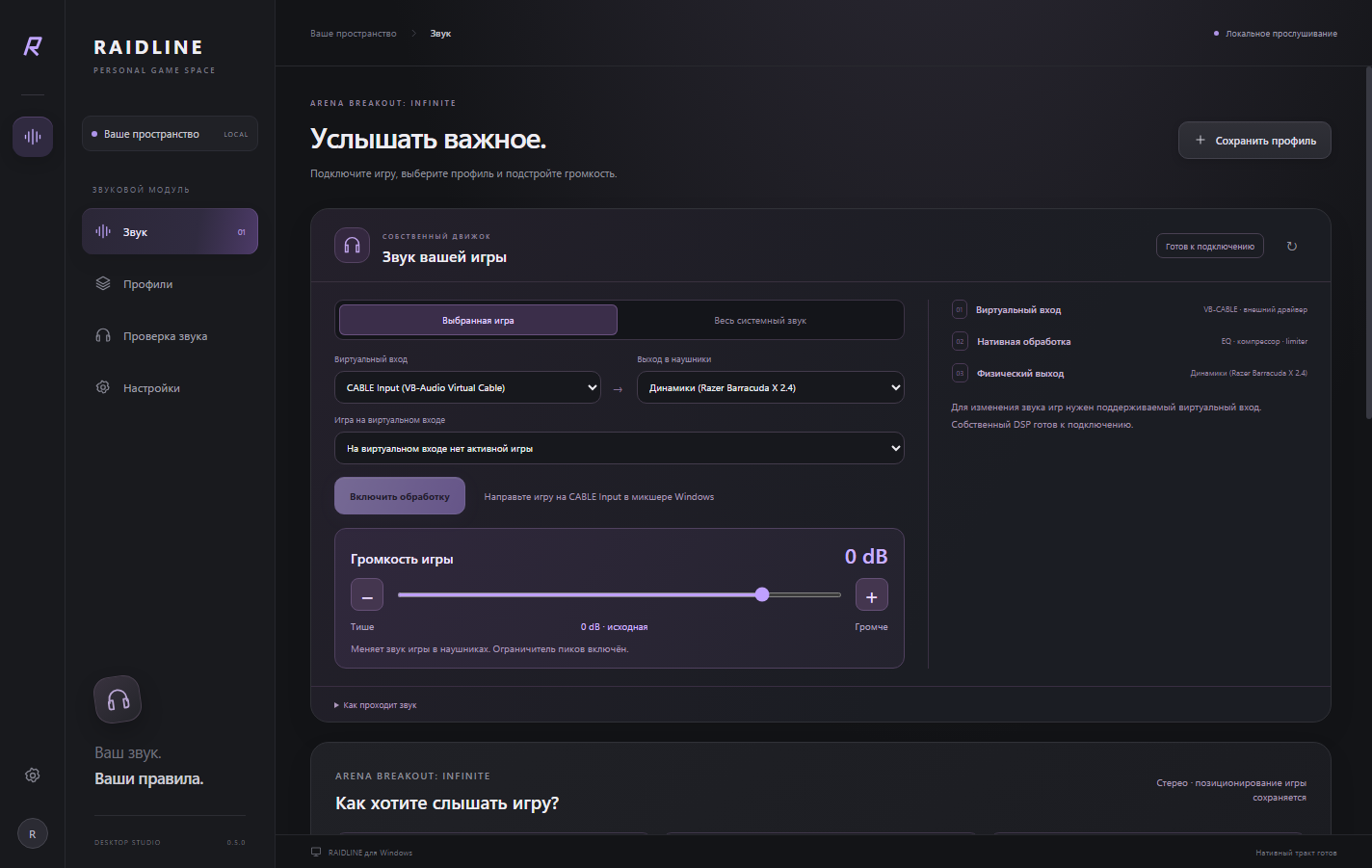Click the 03 step badge for Физический выход
Image resolution: width=1372 pixels, height=868 pixels.
[960, 373]
